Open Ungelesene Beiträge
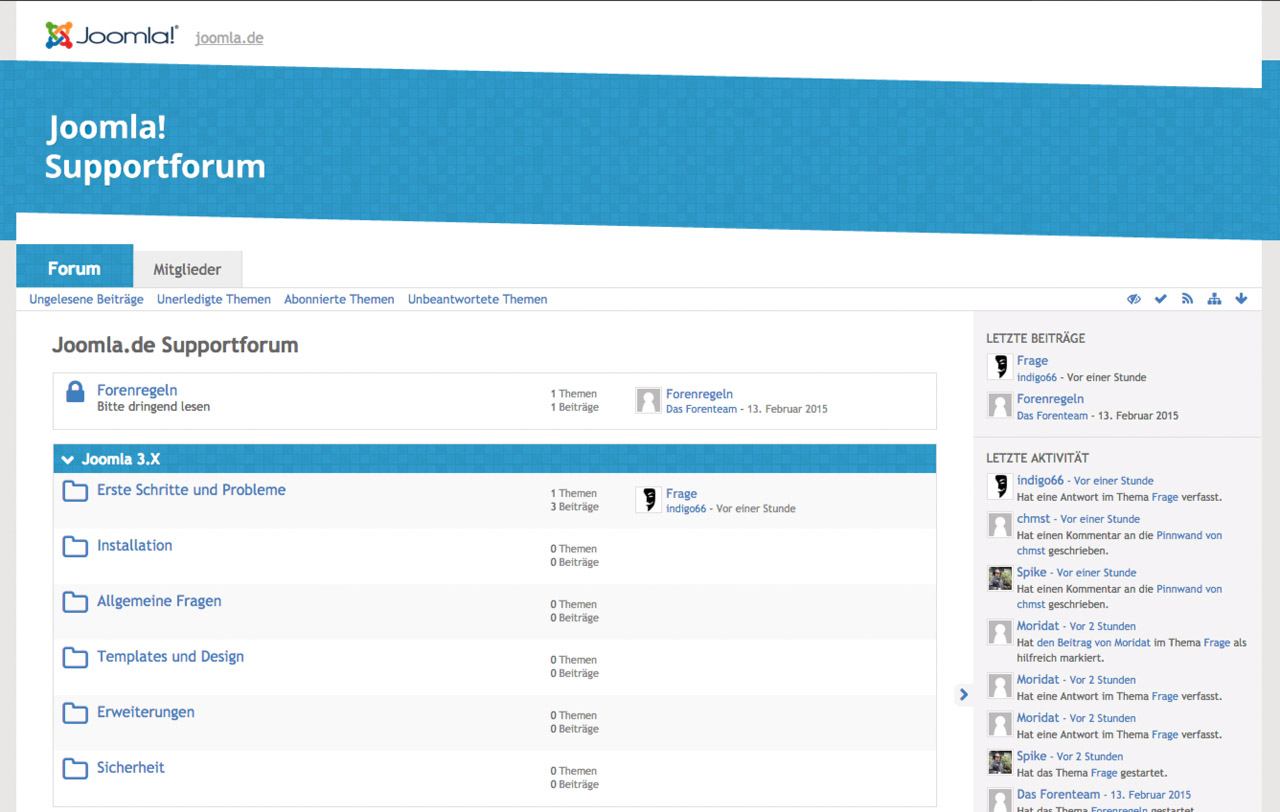Screen dimensions: 1280x812 click(x=86, y=299)
